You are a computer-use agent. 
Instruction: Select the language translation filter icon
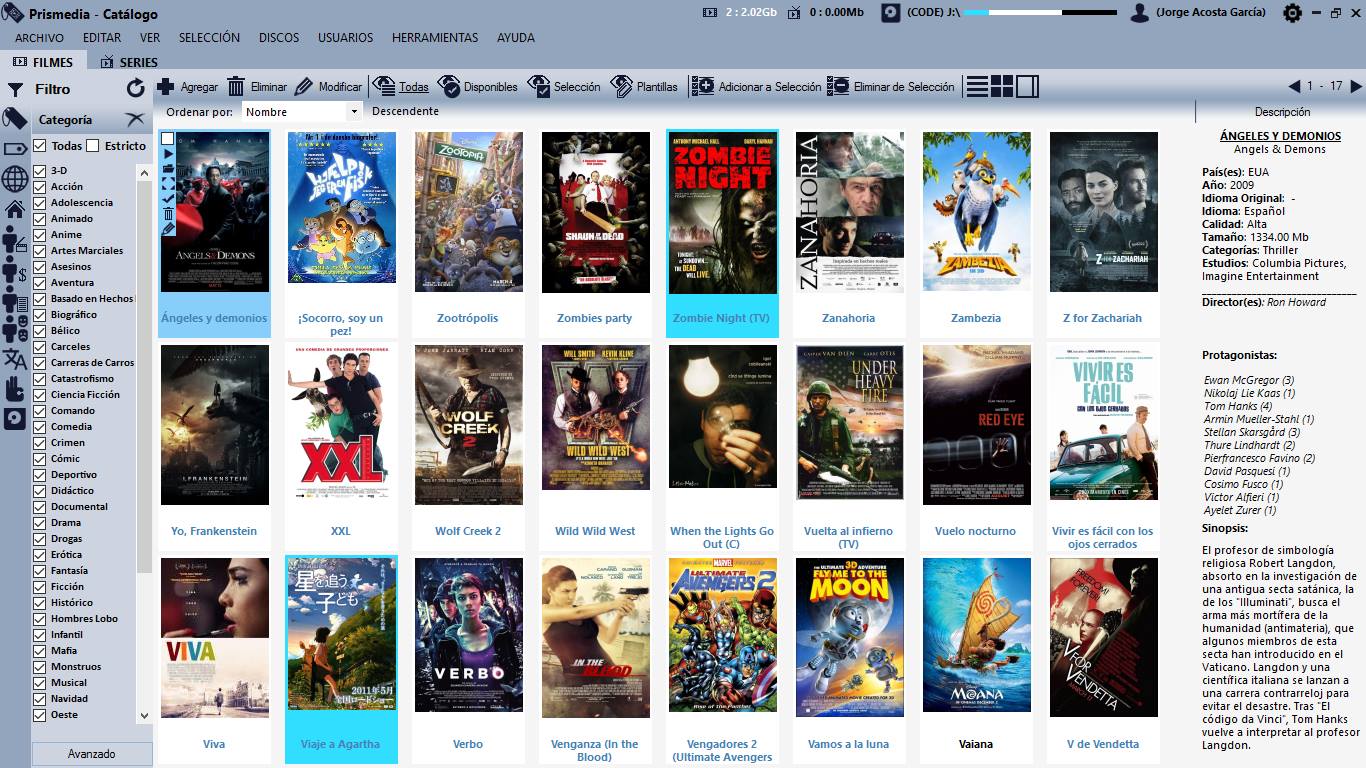pos(15,359)
